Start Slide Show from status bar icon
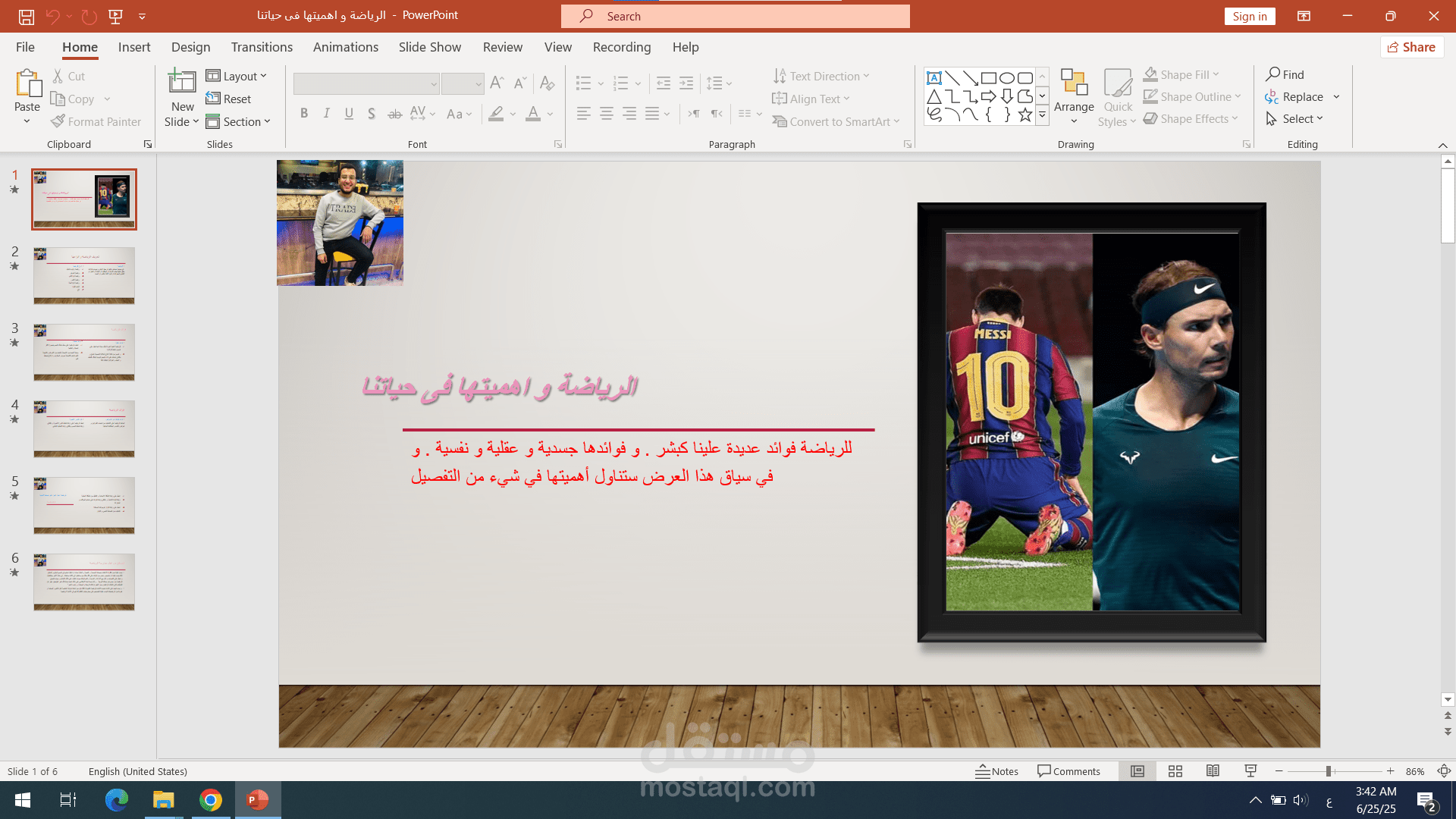 (1251, 771)
